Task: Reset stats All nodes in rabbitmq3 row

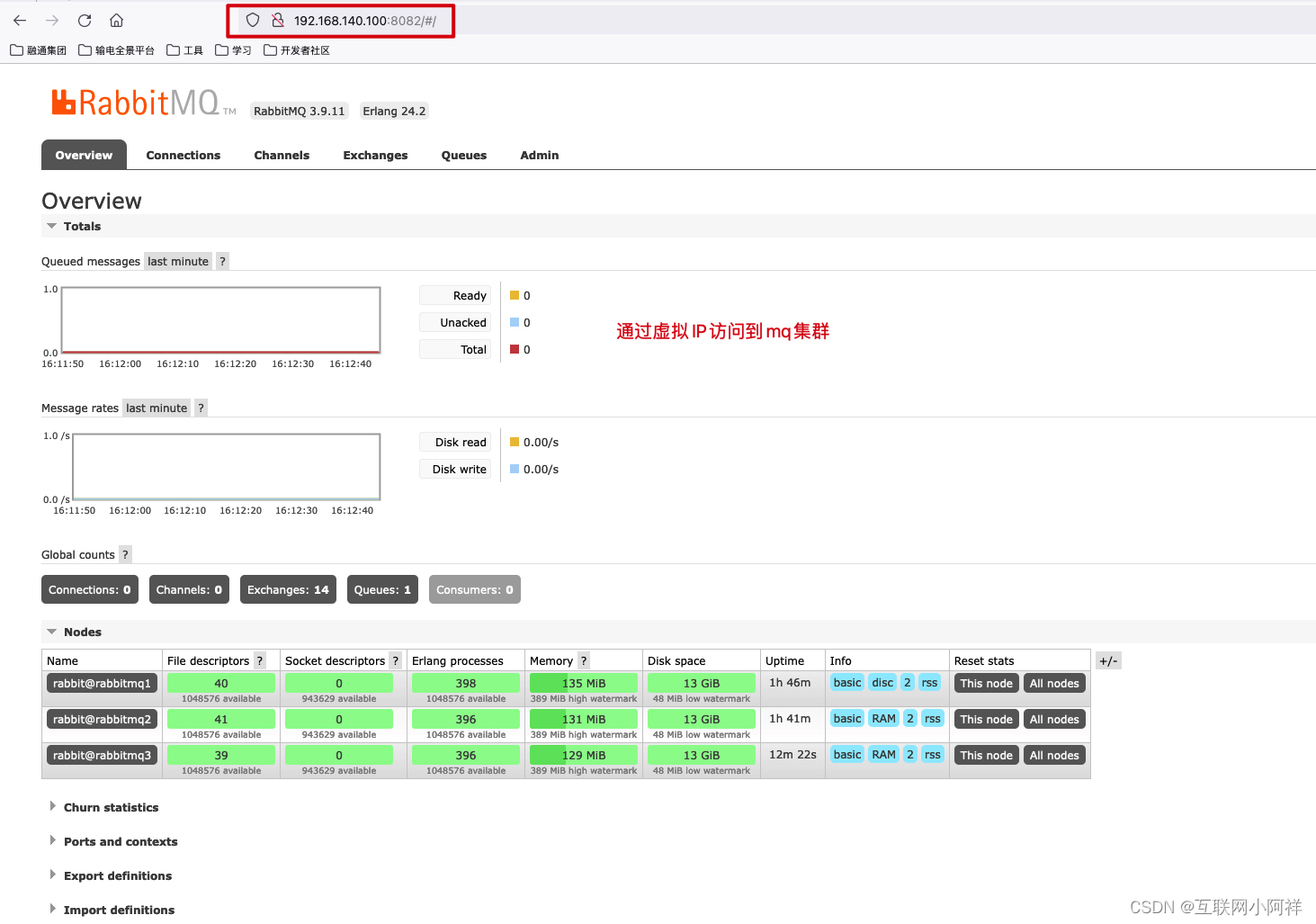Action: (x=1054, y=755)
